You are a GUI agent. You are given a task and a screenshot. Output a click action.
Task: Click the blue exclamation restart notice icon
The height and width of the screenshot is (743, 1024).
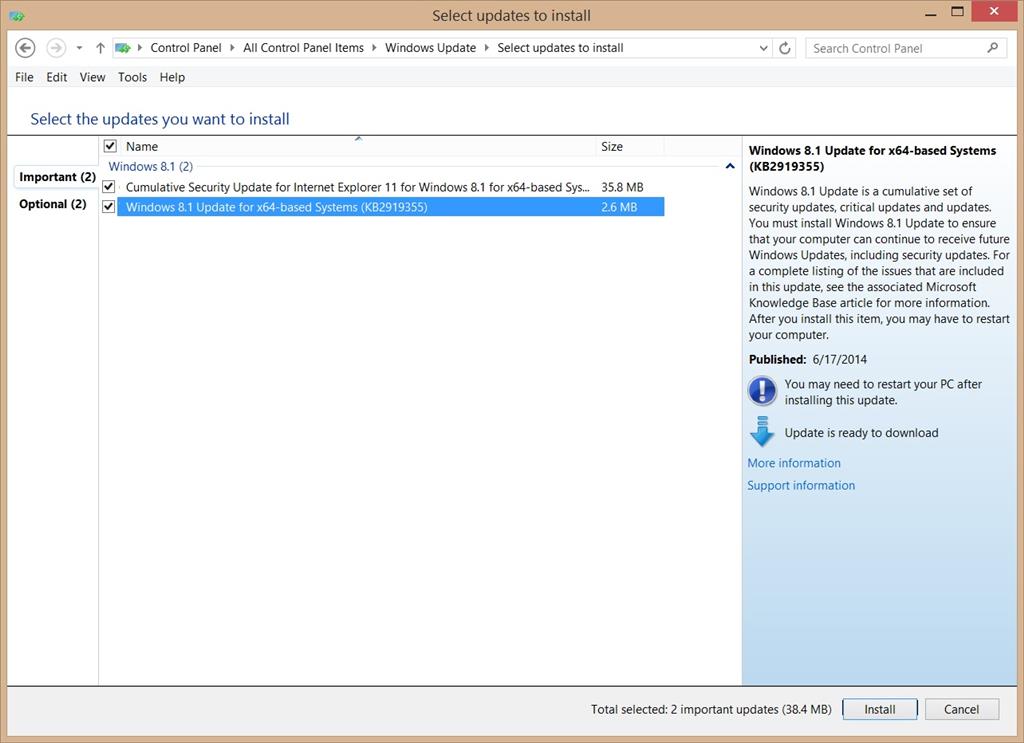(x=762, y=391)
